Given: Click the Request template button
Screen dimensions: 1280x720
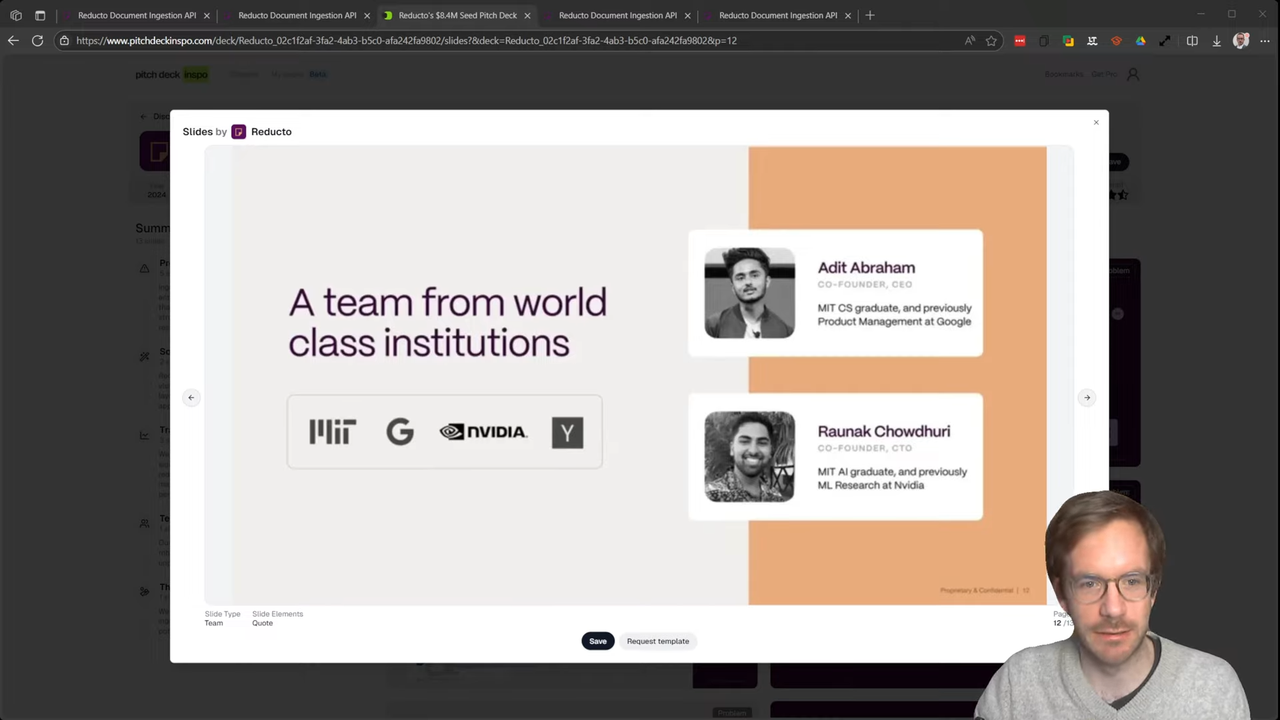Looking at the screenshot, I should tap(658, 641).
